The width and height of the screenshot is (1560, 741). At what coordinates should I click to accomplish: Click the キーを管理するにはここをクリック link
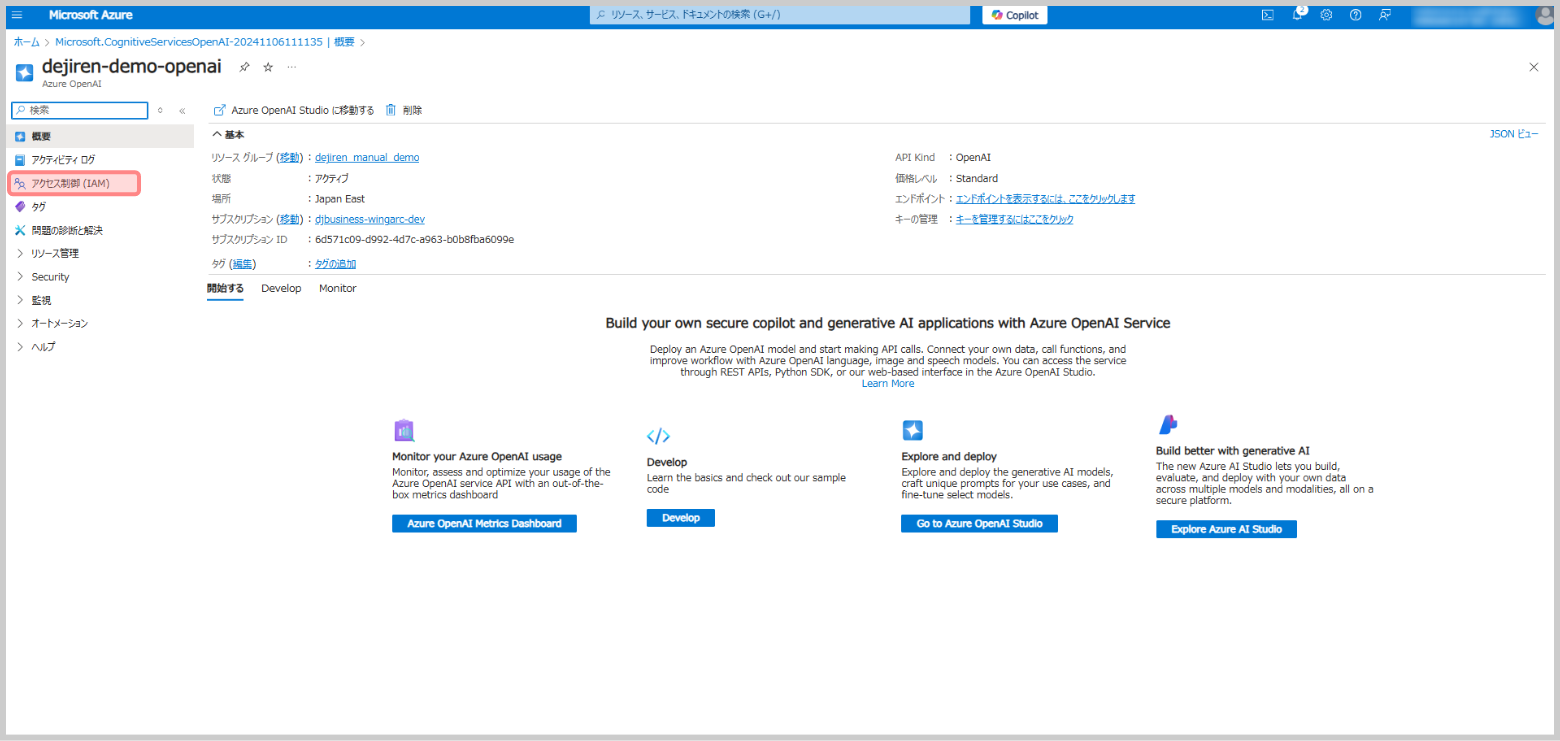click(1015, 219)
